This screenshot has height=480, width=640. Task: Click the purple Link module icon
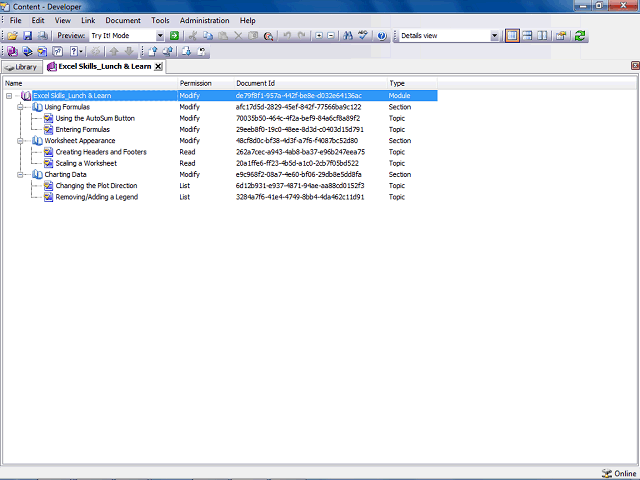coord(13,51)
